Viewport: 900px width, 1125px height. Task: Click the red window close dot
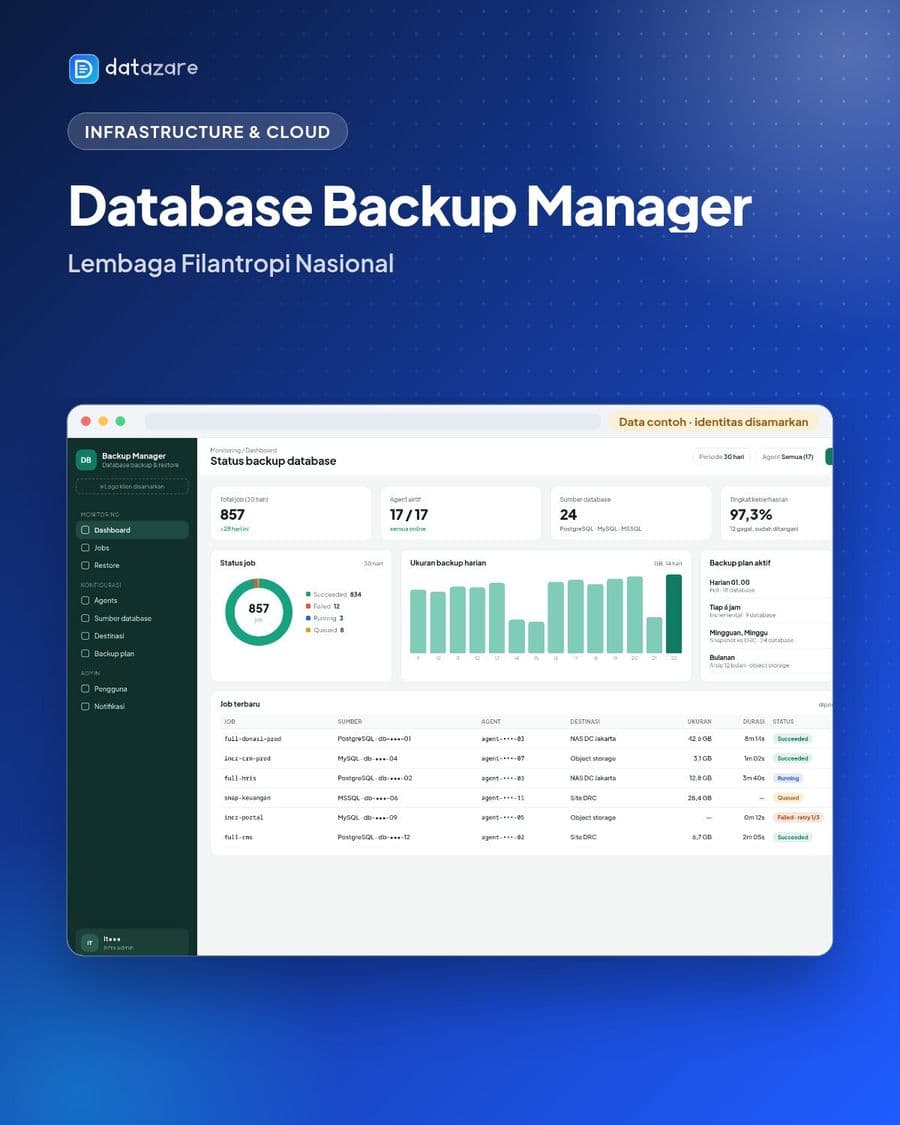[86, 421]
